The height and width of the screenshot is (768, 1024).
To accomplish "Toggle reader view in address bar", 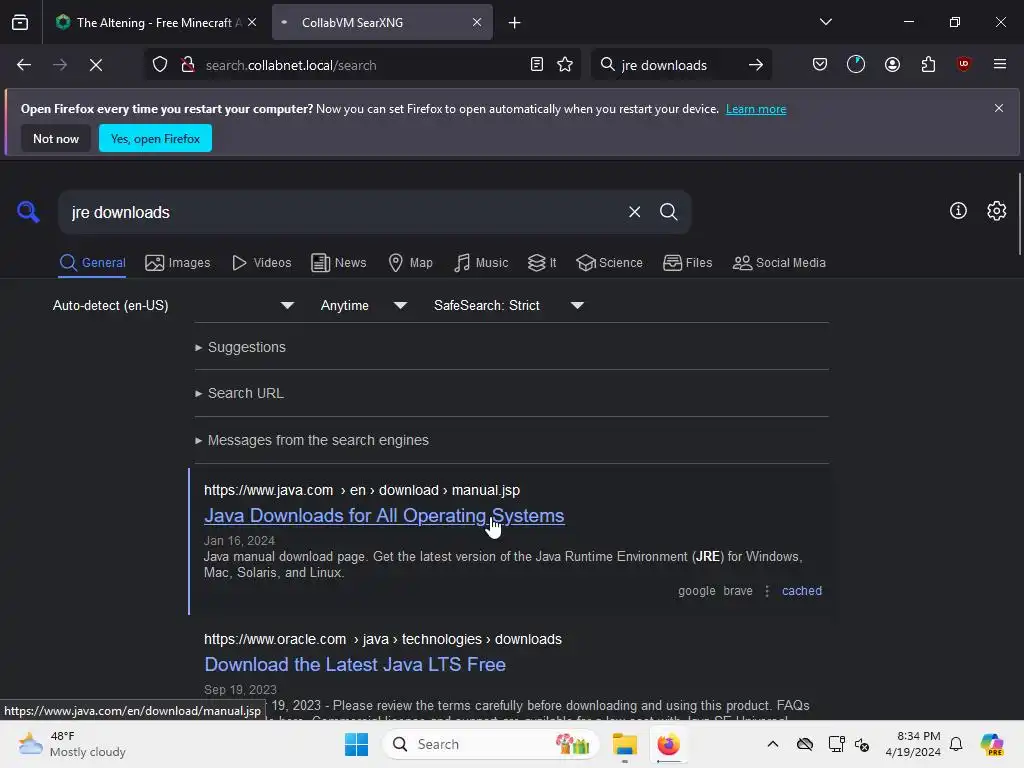I will point(537,65).
